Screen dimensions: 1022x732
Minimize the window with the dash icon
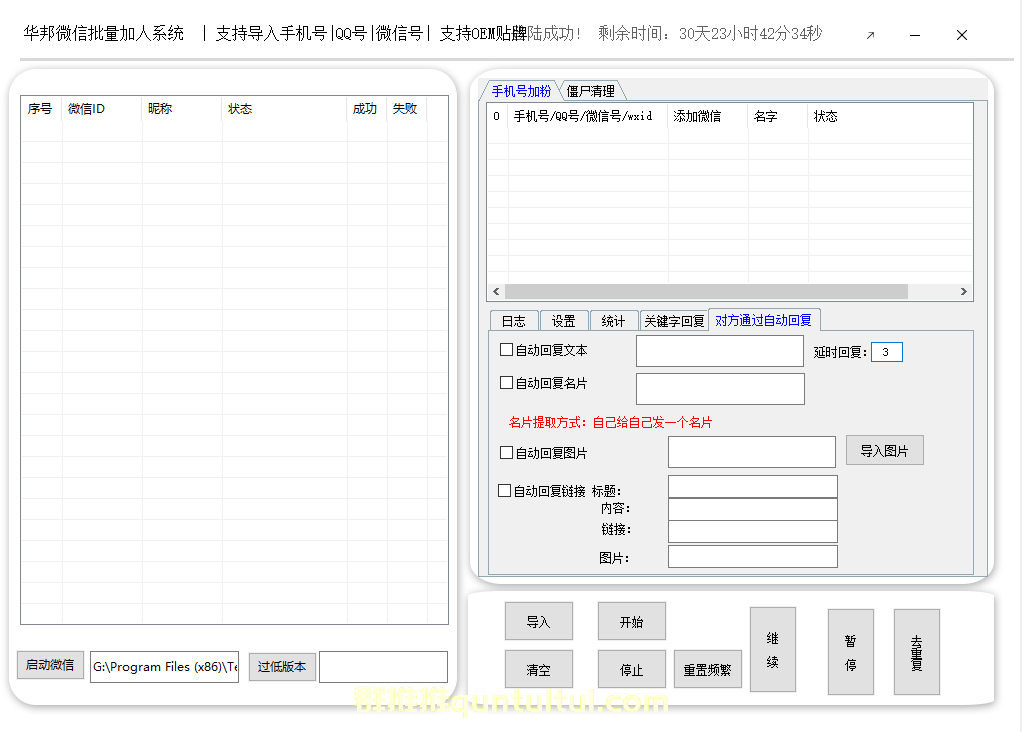pos(915,35)
